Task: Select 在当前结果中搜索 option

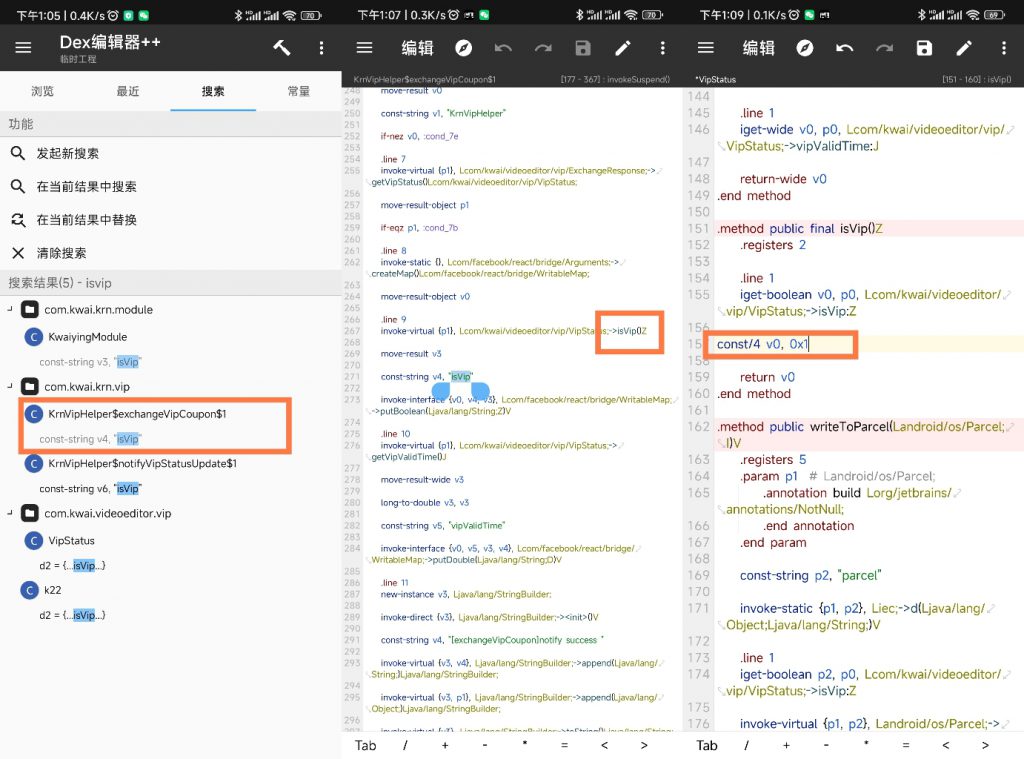Action: pyautogui.click(x=86, y=187)
